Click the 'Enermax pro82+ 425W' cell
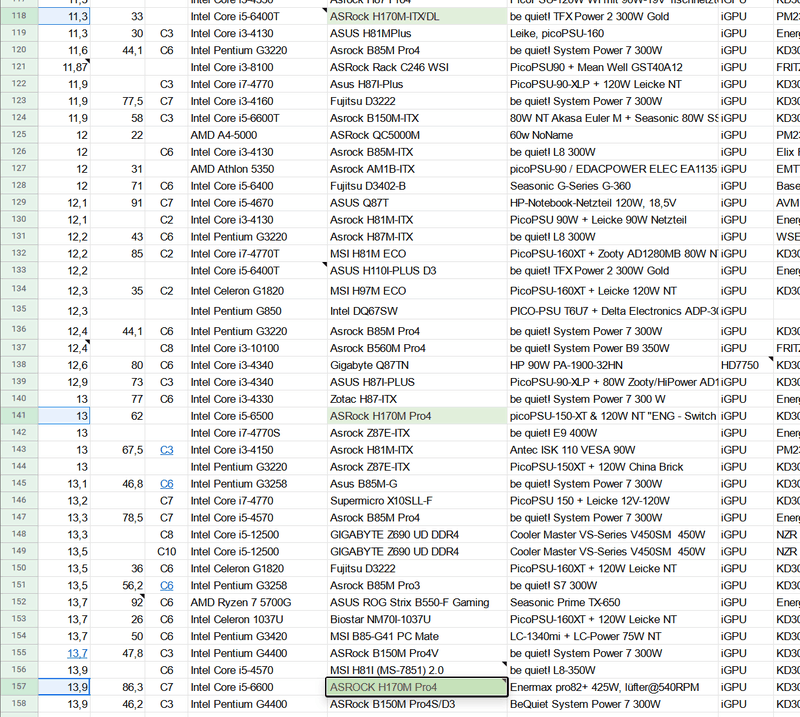 point(612,687)
